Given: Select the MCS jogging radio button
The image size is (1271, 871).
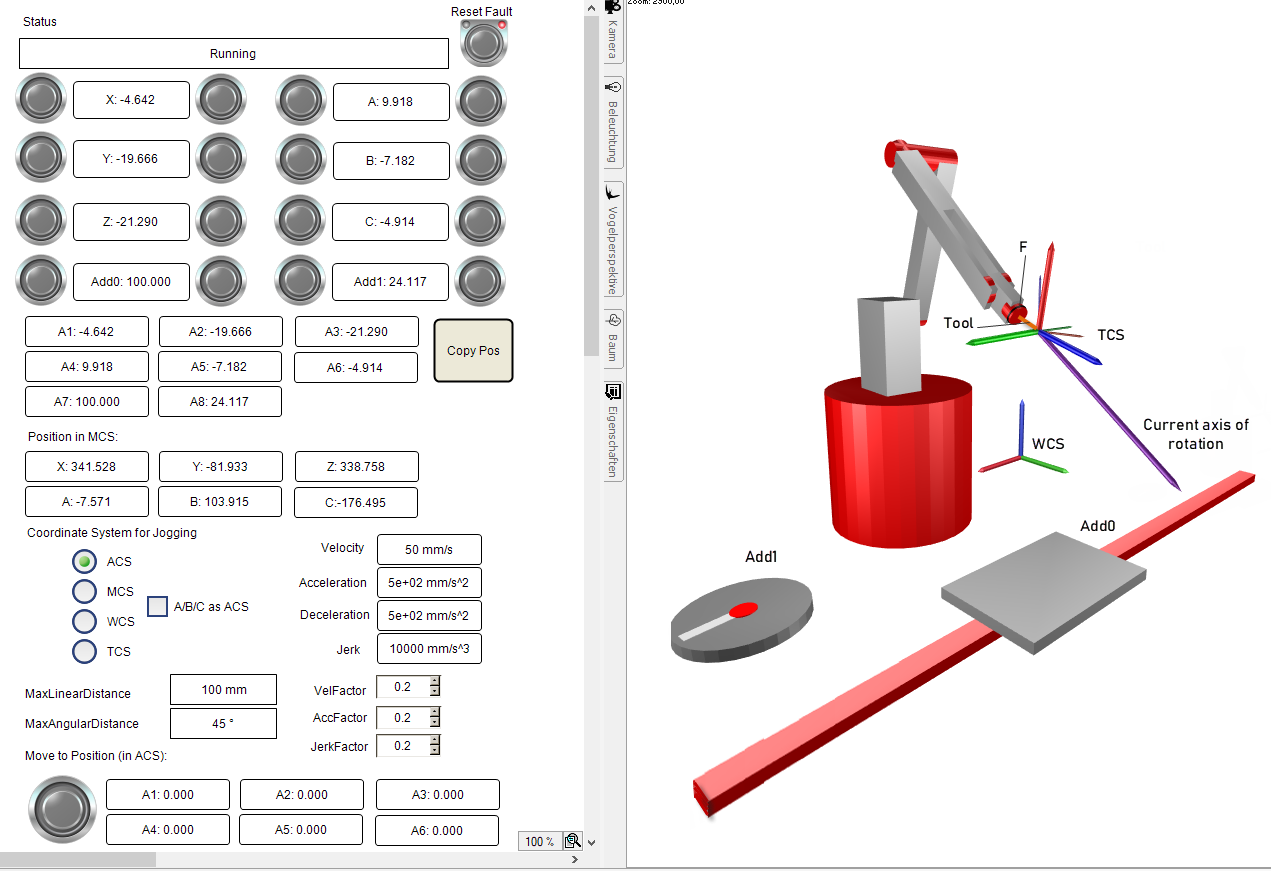Looking at the screenshot, I should (x=87, y=591).
